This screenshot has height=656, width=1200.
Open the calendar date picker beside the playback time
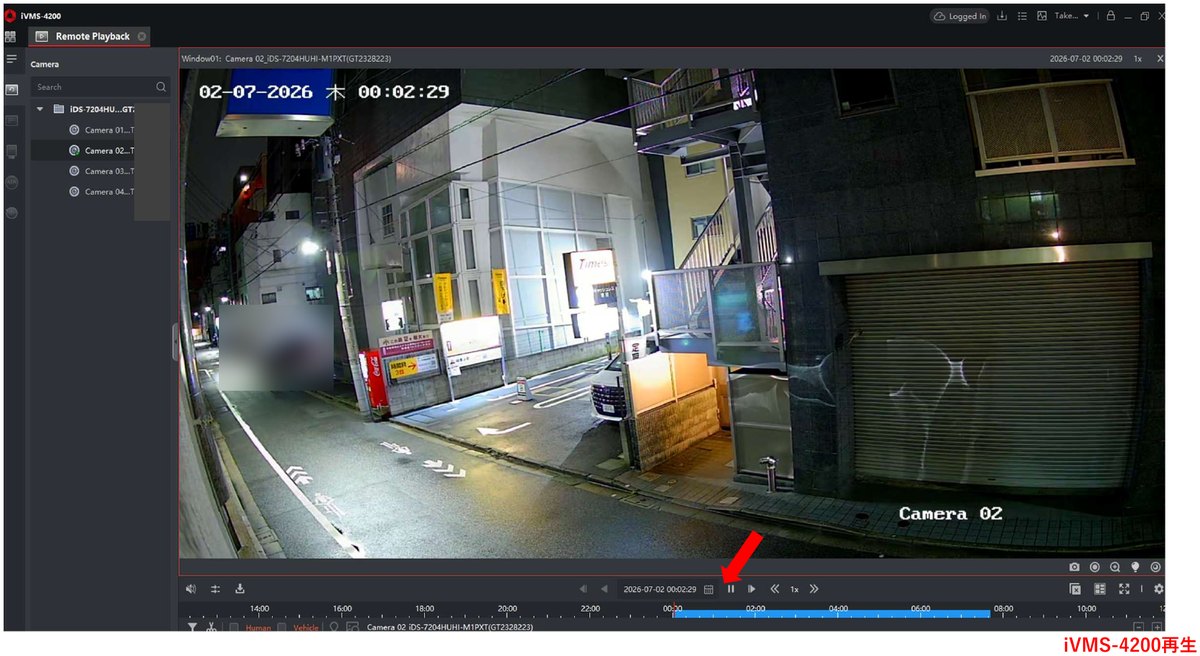(x=708, y=589)
